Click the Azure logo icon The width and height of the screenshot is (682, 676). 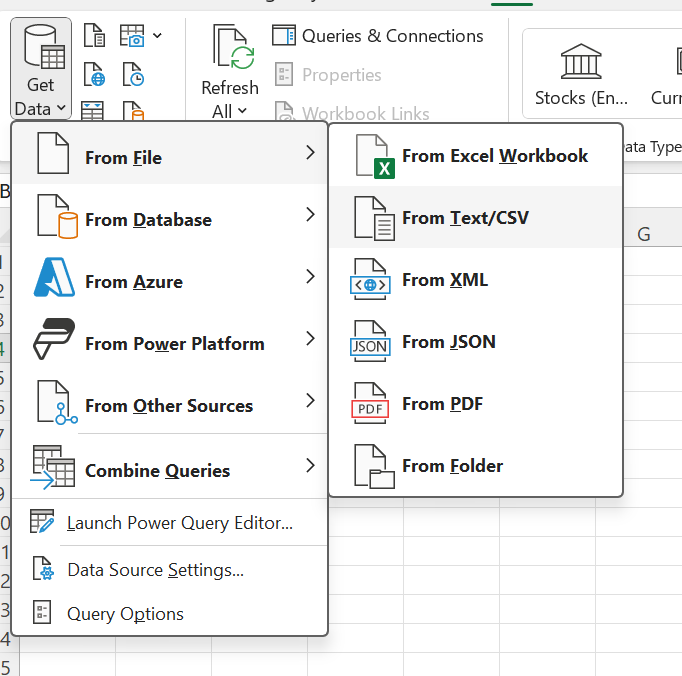pyautogui.click(x=54, y=277)
